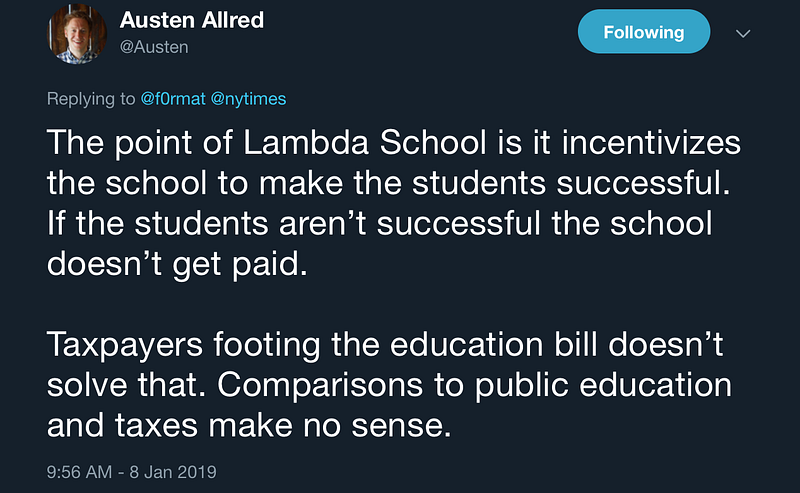Click the Austen Allred display name
This screenshot has height=493, width=800.
[x=192, y=19]
